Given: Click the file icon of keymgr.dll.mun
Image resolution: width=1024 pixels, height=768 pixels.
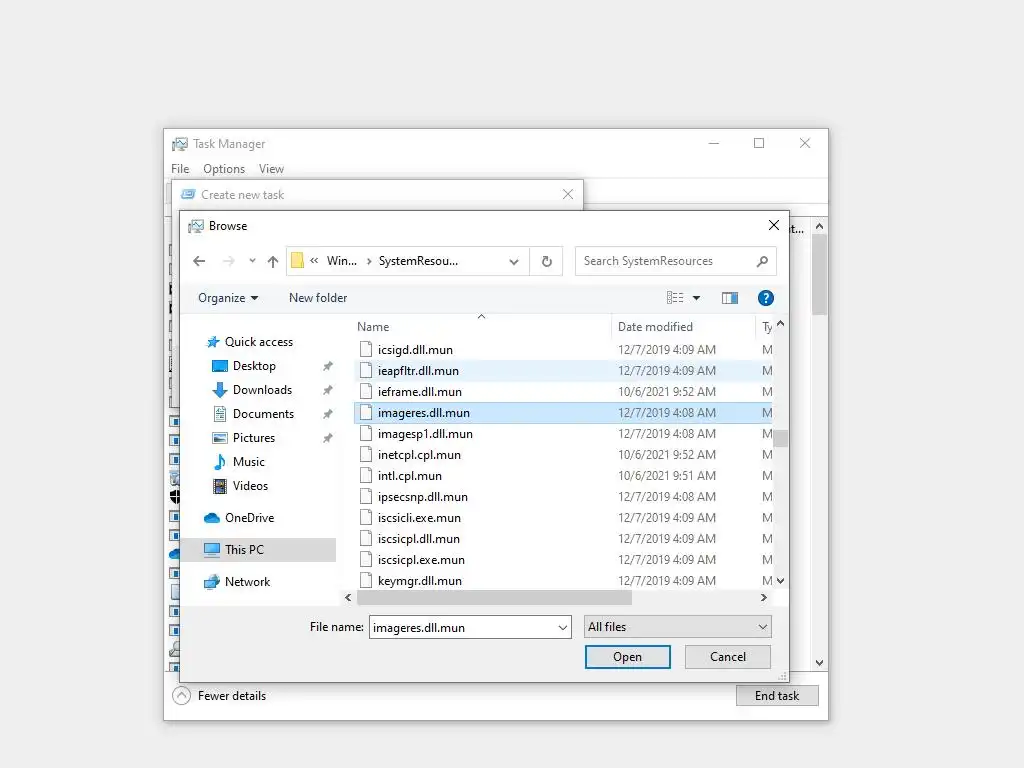Looking at the screenshot, I should pos(366,581).
